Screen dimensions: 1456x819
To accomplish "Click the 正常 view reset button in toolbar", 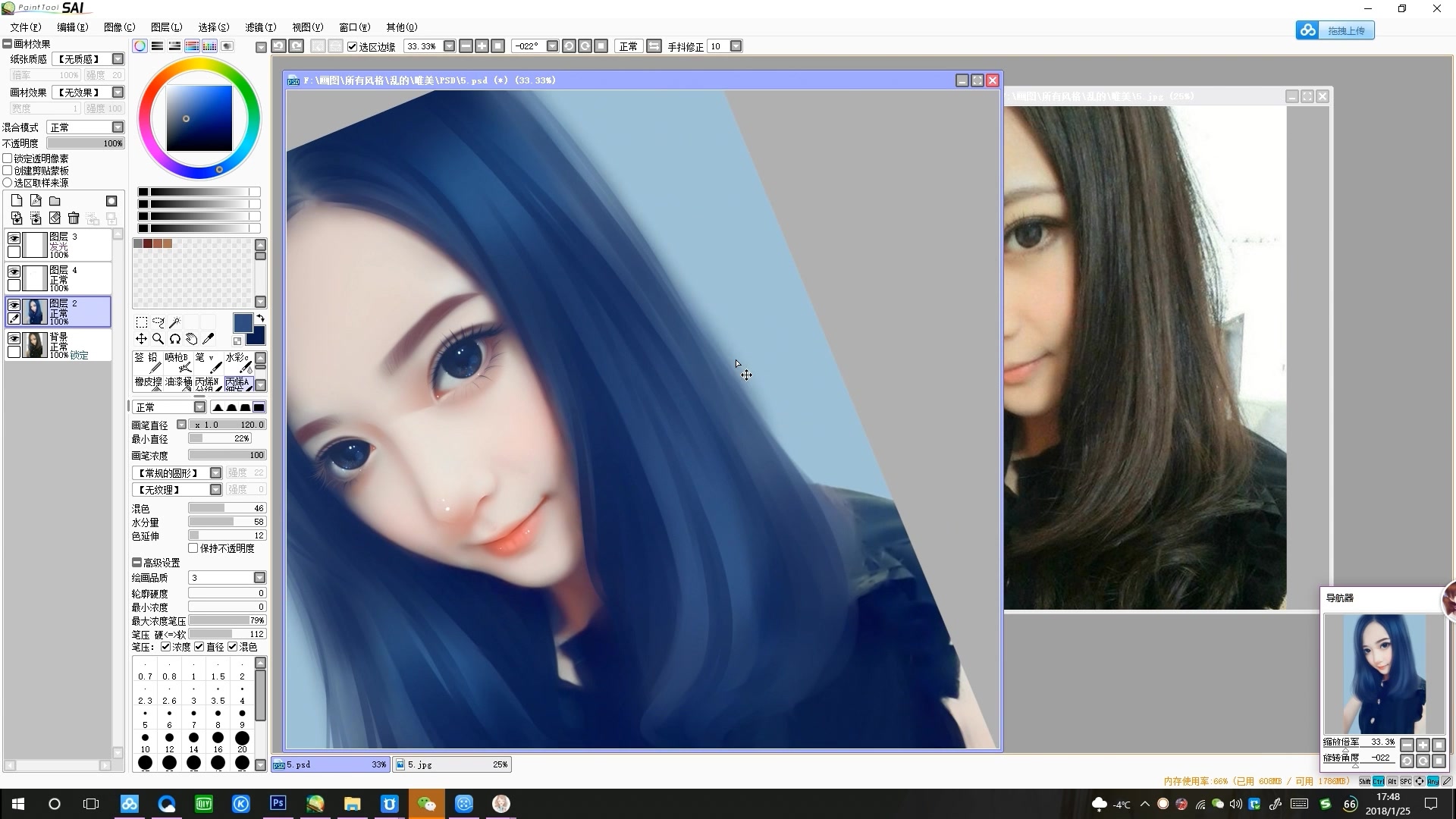I will 628,46.
